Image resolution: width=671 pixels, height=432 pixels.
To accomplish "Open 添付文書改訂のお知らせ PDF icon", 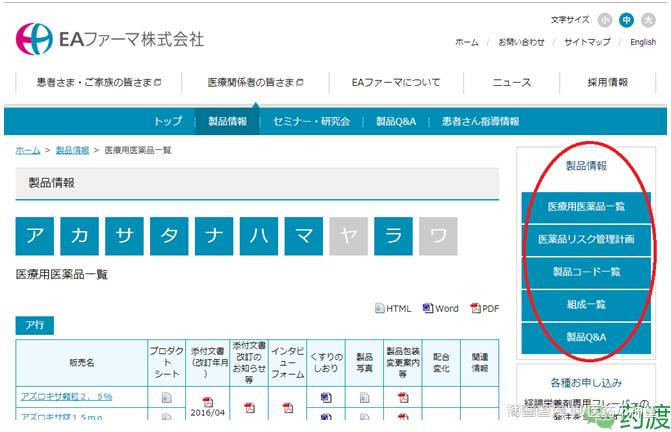I will pyautogui.click(x=249, y=408).
